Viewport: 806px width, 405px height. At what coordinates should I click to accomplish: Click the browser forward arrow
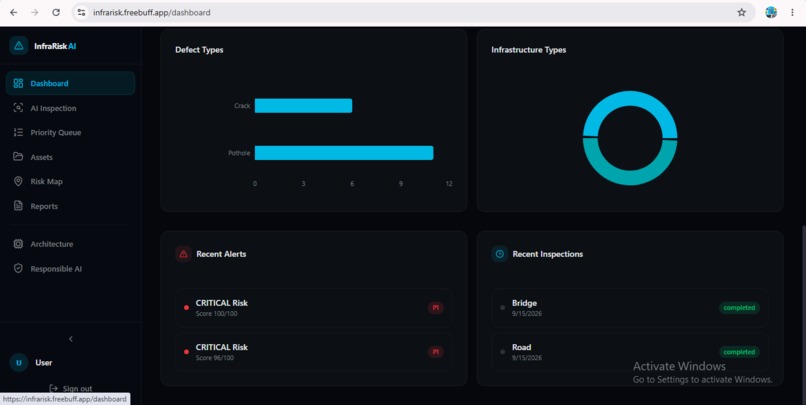[35, 12]
